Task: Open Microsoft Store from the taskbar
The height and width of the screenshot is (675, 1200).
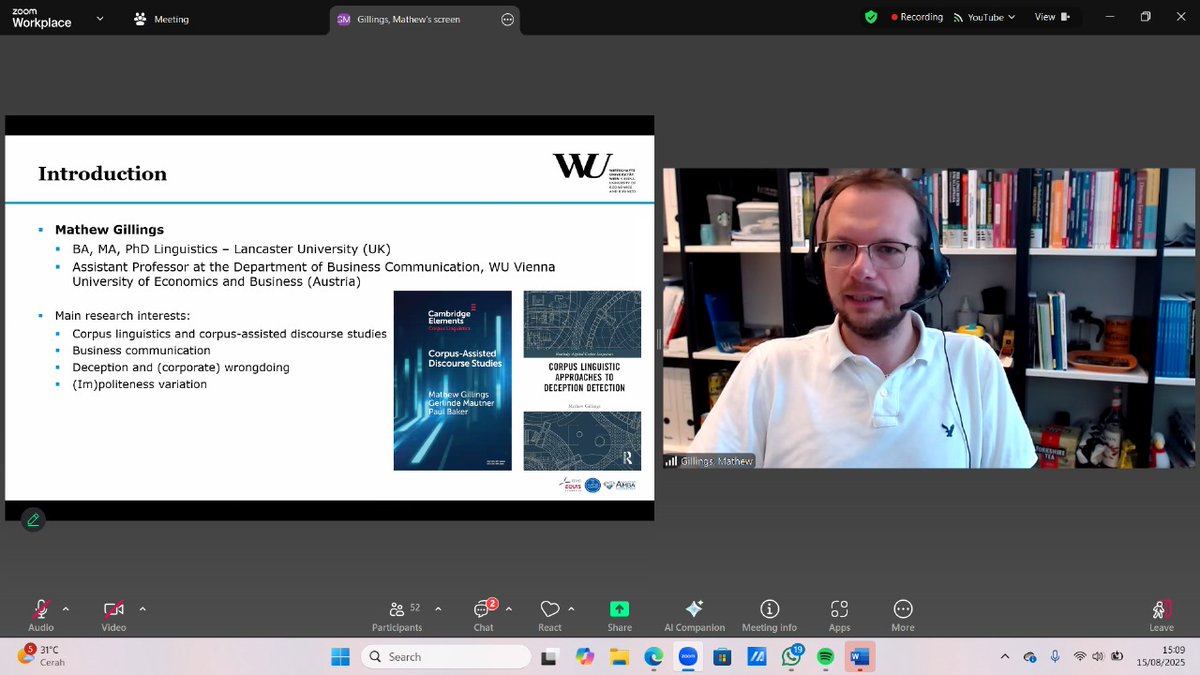Action: point(722,657)
